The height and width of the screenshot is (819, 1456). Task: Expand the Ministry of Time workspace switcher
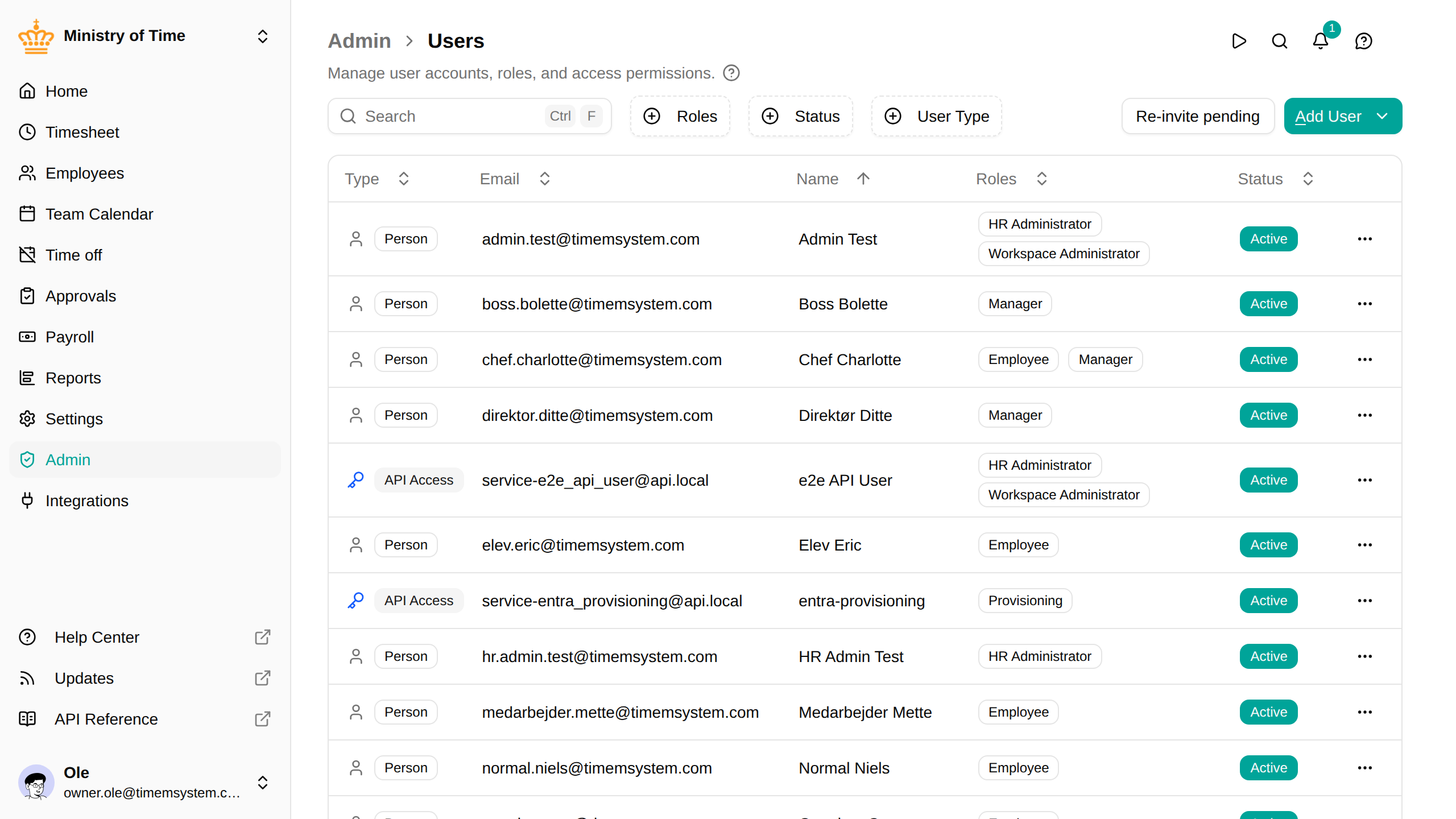click(x=262, y=36)
